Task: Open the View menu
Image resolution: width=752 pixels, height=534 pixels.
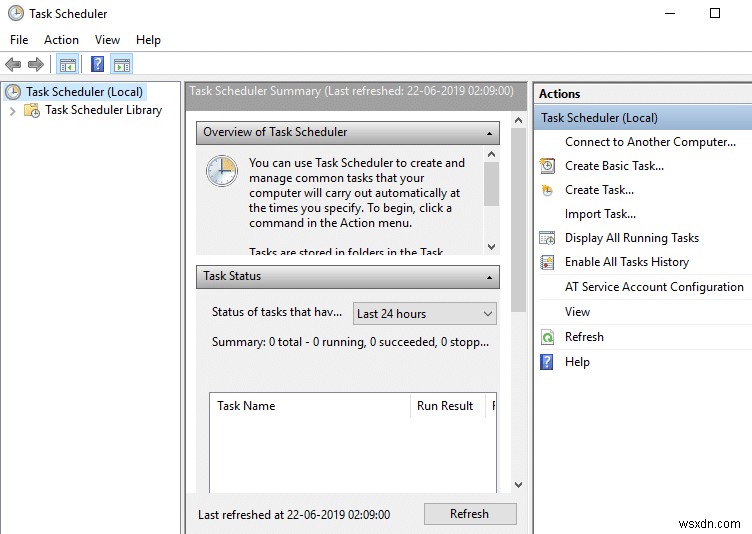Action: (x=107, y=40)
